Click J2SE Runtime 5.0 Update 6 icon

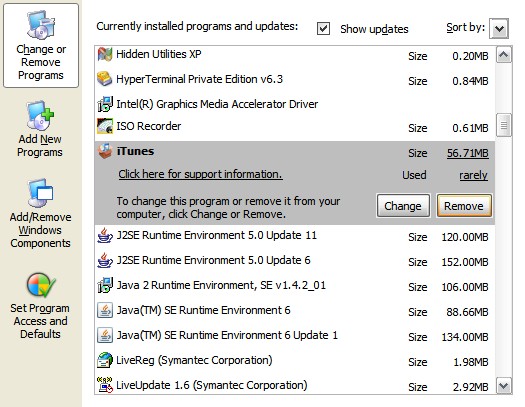105,260
